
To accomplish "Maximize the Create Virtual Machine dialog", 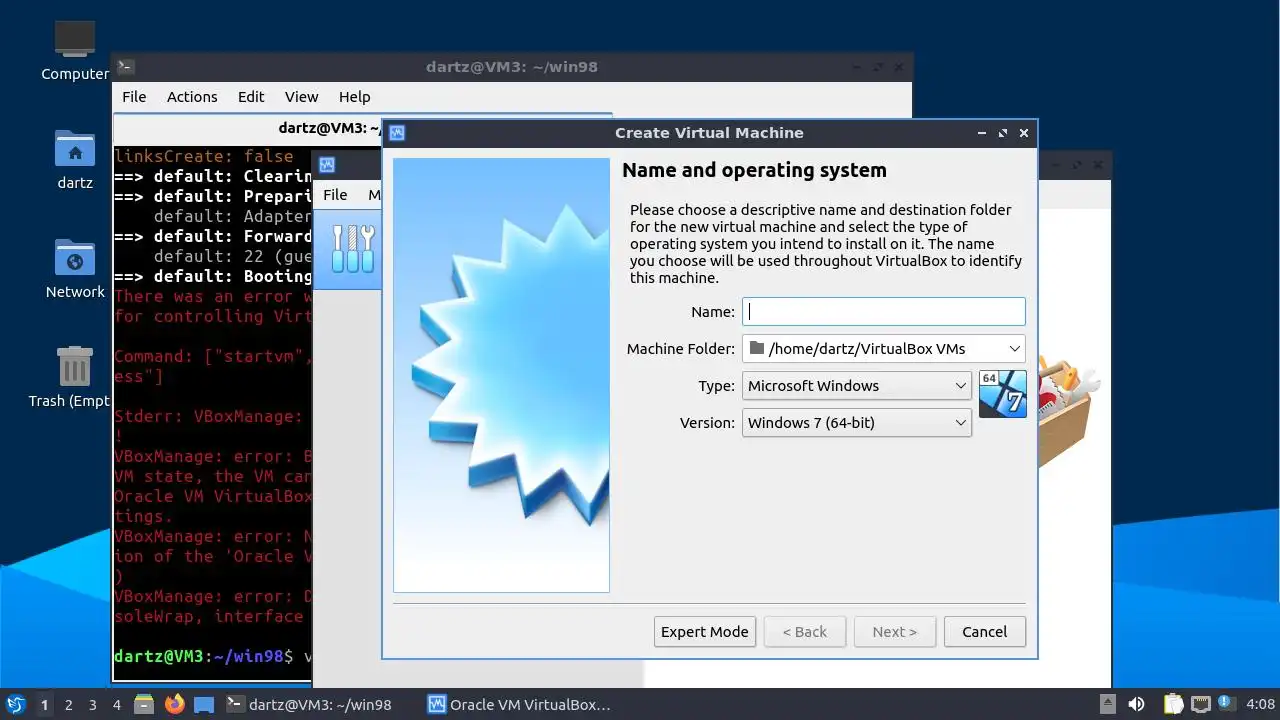I will coord(1003,133).
